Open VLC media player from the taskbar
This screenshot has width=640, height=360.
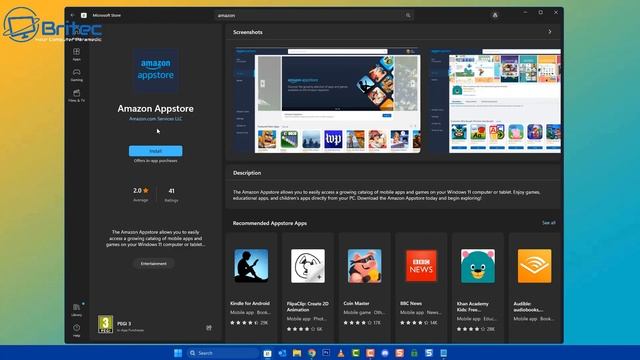341,353
